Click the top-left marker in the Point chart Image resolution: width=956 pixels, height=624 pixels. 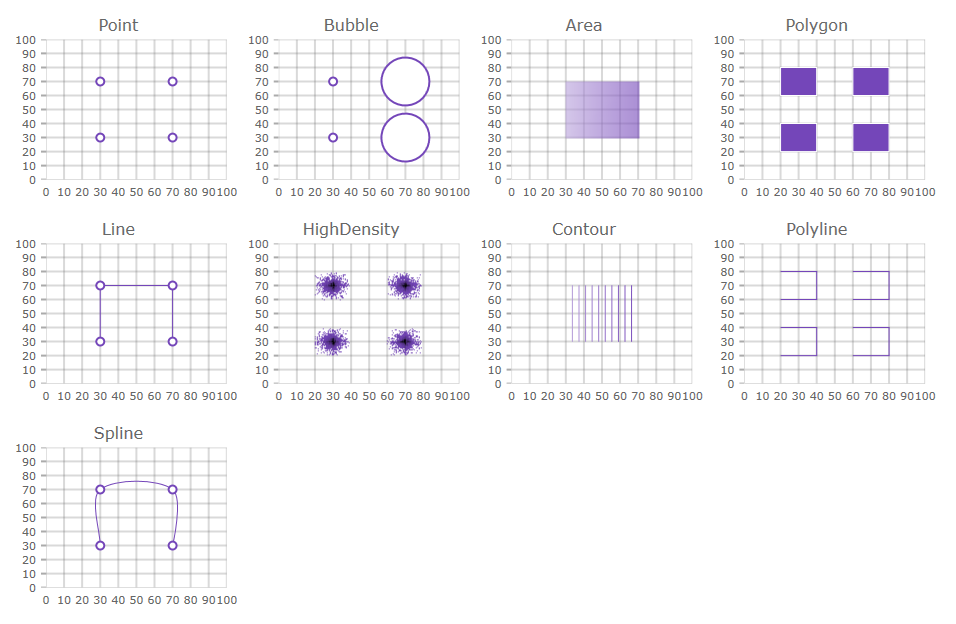(x=100, y=82)
